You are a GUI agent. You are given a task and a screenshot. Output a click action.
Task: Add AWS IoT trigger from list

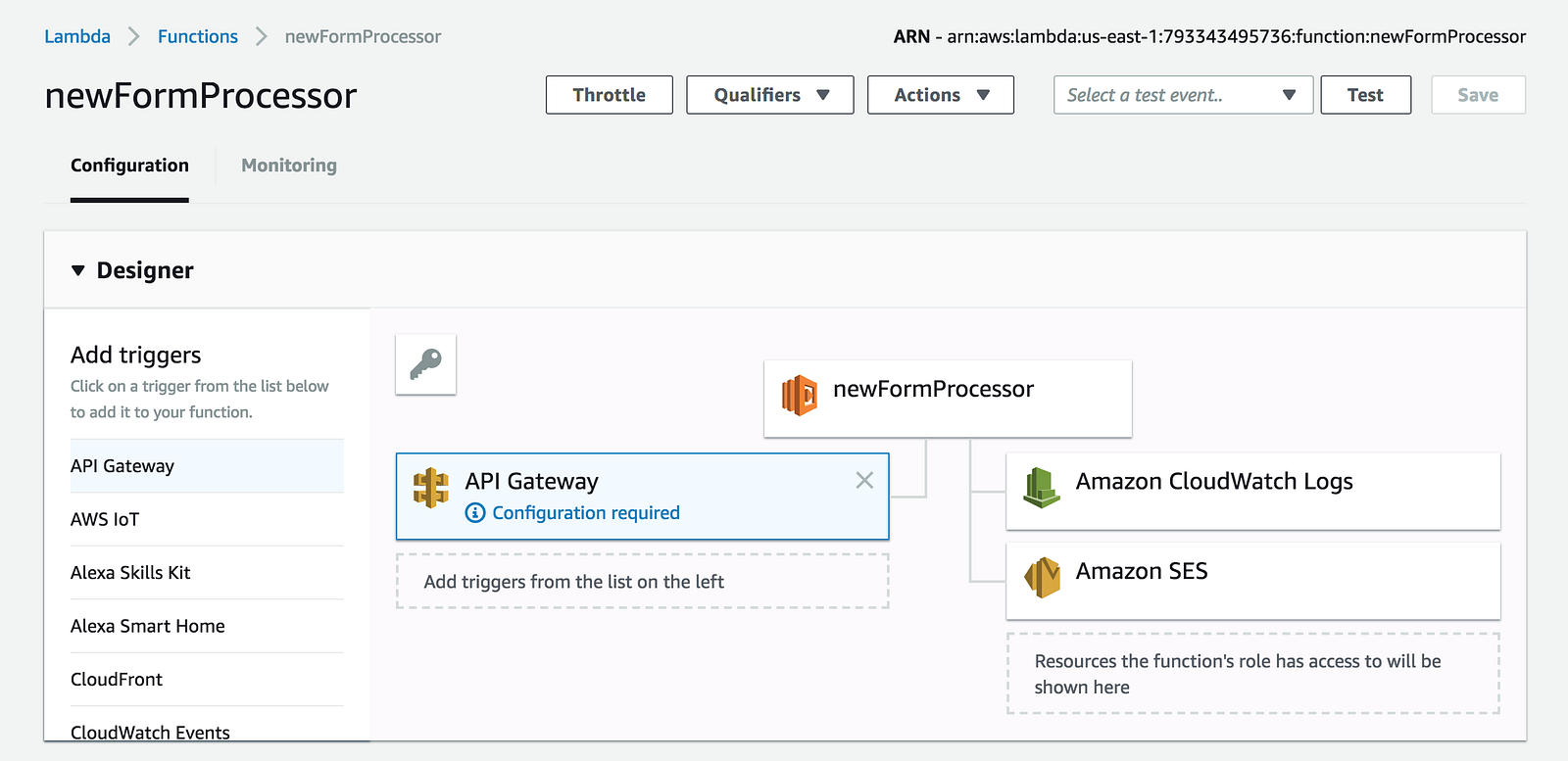207,519
